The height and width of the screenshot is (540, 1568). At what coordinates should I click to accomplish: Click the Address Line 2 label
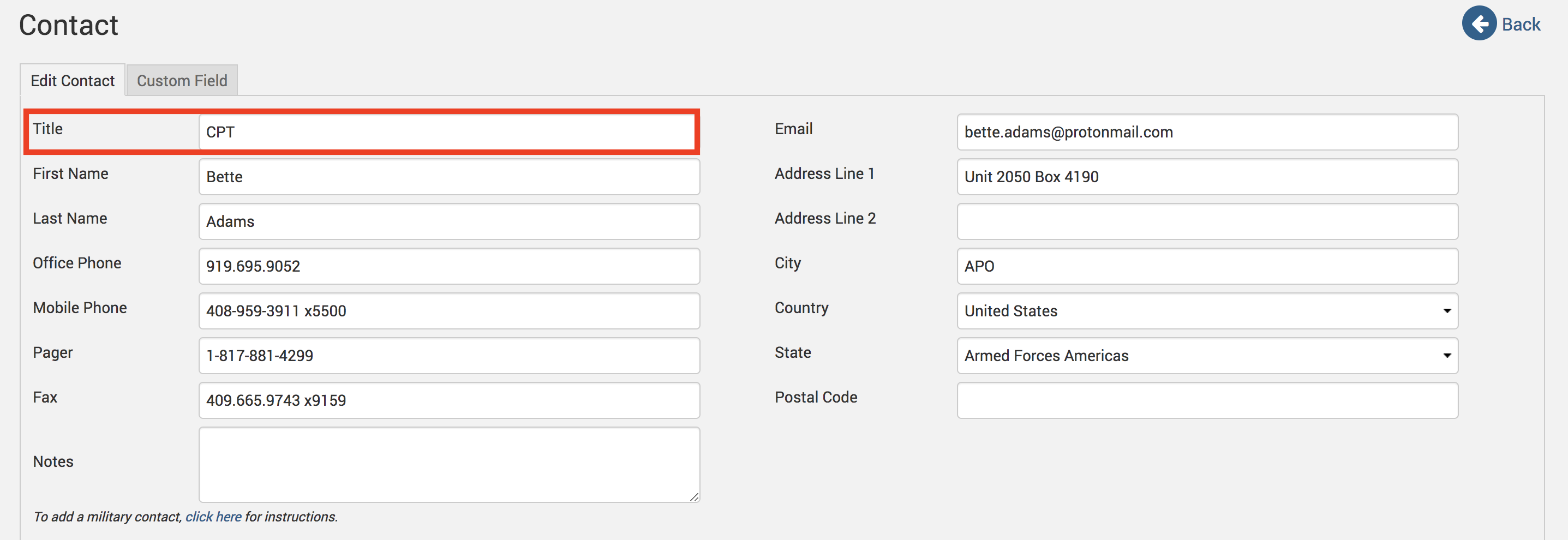click(825, 218)
